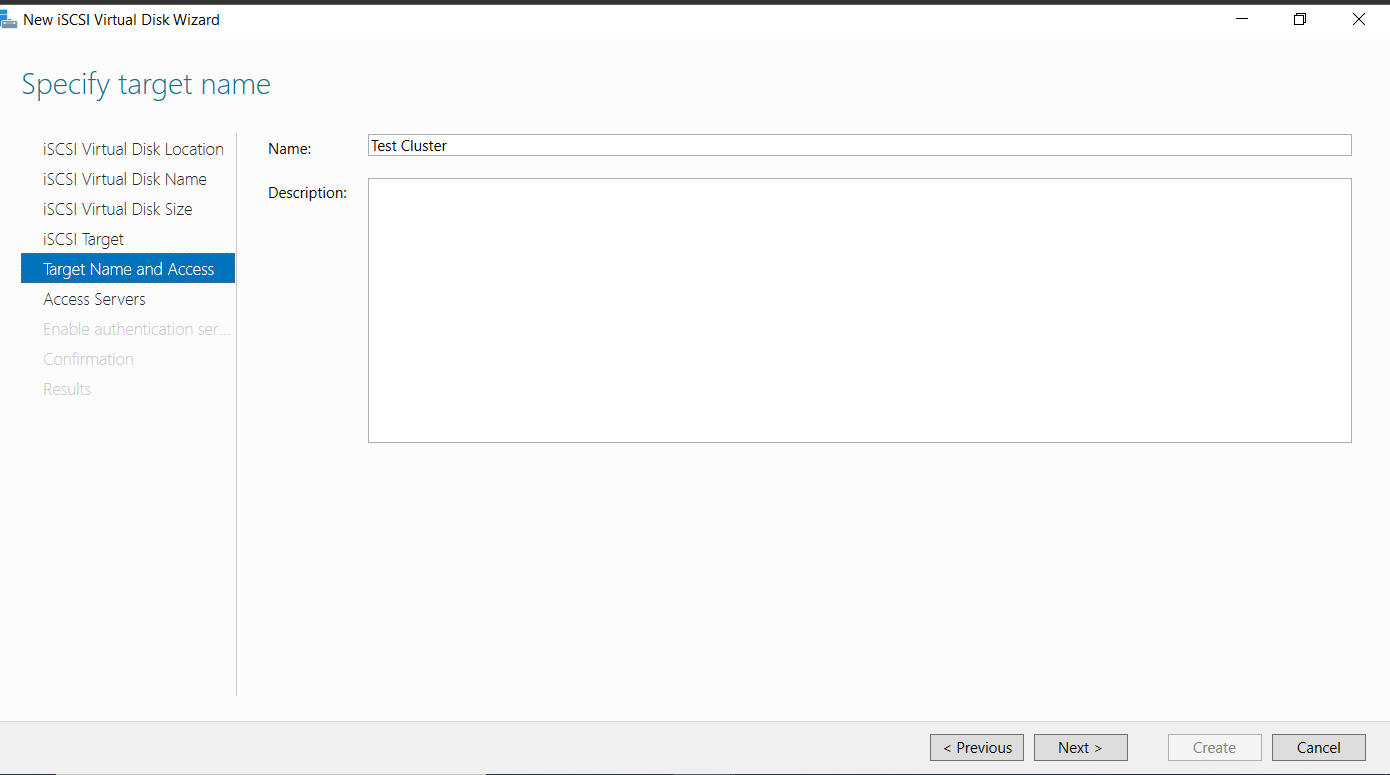Screen dimensions: 1390x775
Task: Proceed with the Next button
Action: click(1080, 747)
